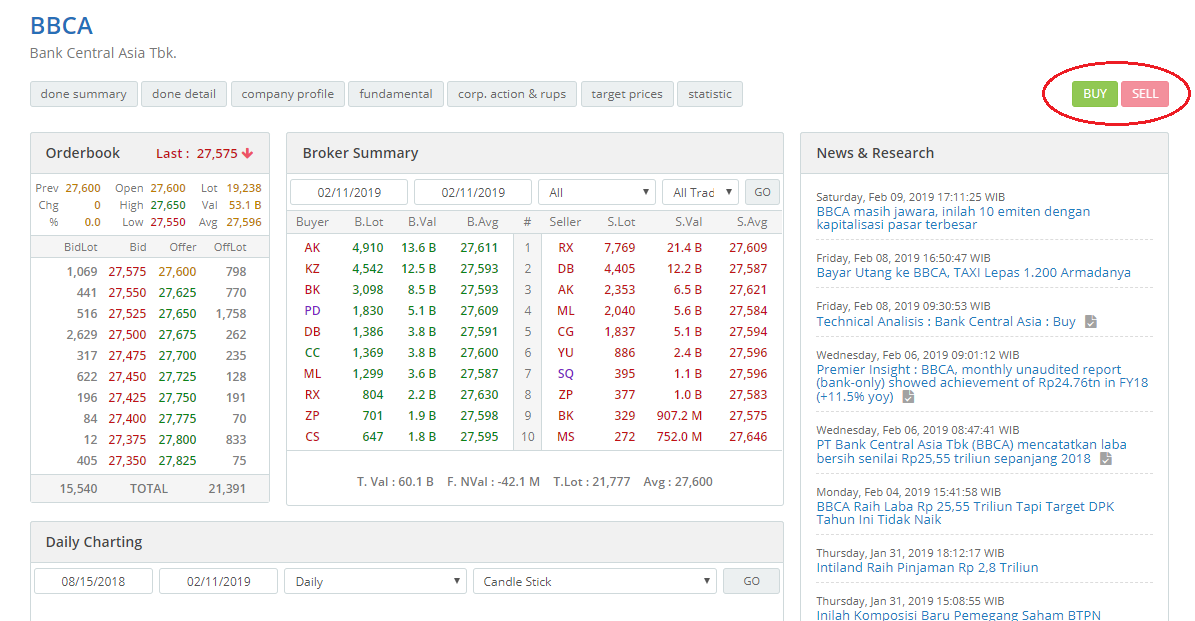The height and width of the screenshot is (621, 1195).
Task: Switch to company profile tab
Action: point(287,94)
